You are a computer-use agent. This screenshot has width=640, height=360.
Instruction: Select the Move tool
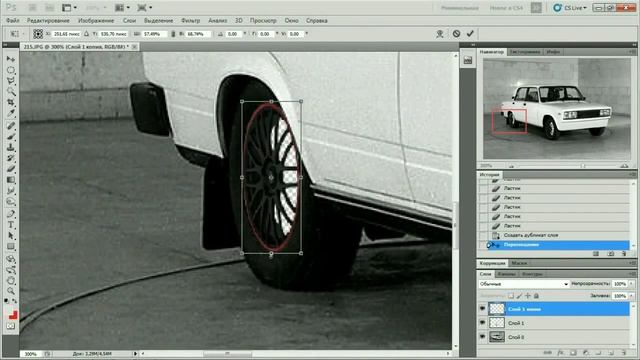(x=11, y=59)
